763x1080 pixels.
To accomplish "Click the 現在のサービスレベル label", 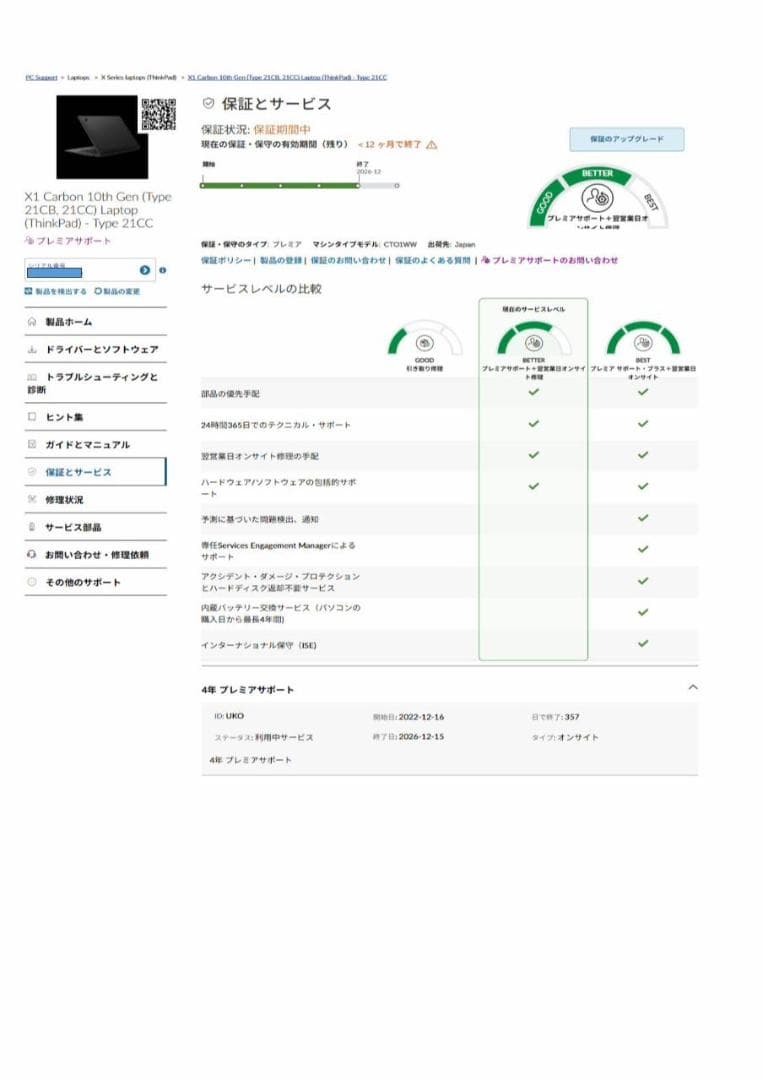I will 534,309.
